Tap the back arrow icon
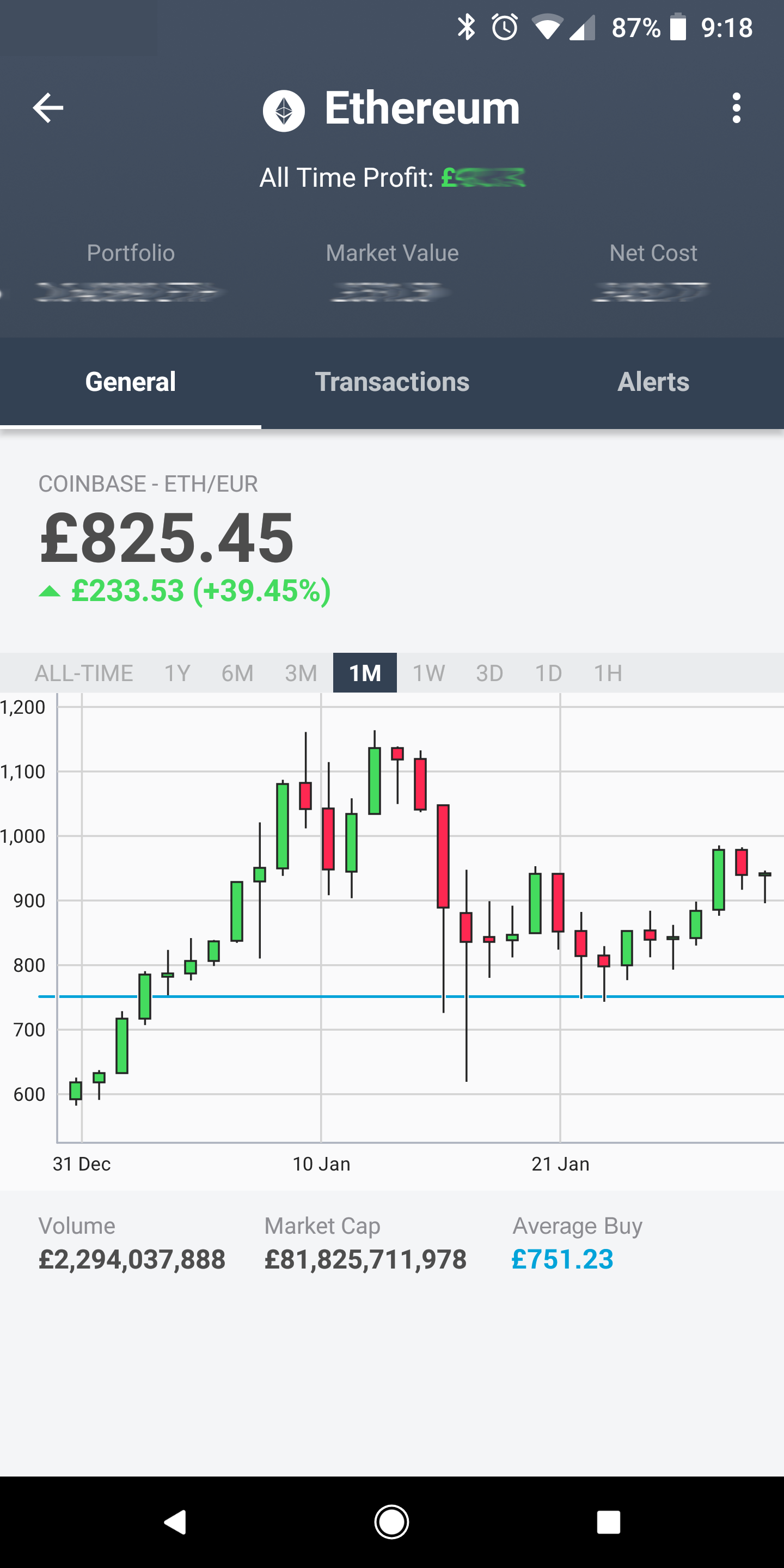Screen dimensions: 784x1568 pos(48,108)
